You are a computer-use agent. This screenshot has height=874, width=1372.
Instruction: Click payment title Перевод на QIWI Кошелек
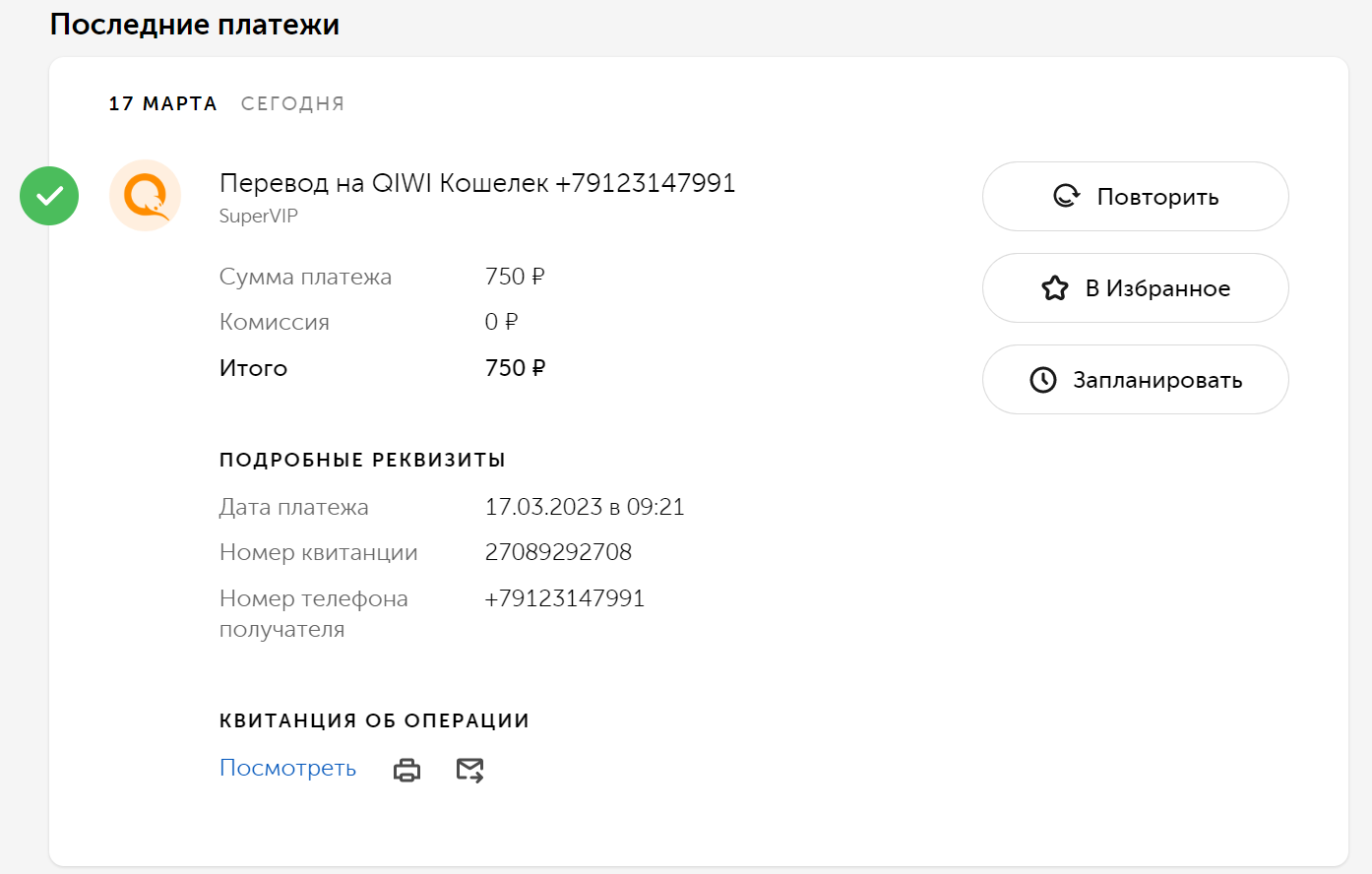tap(477, 183)
